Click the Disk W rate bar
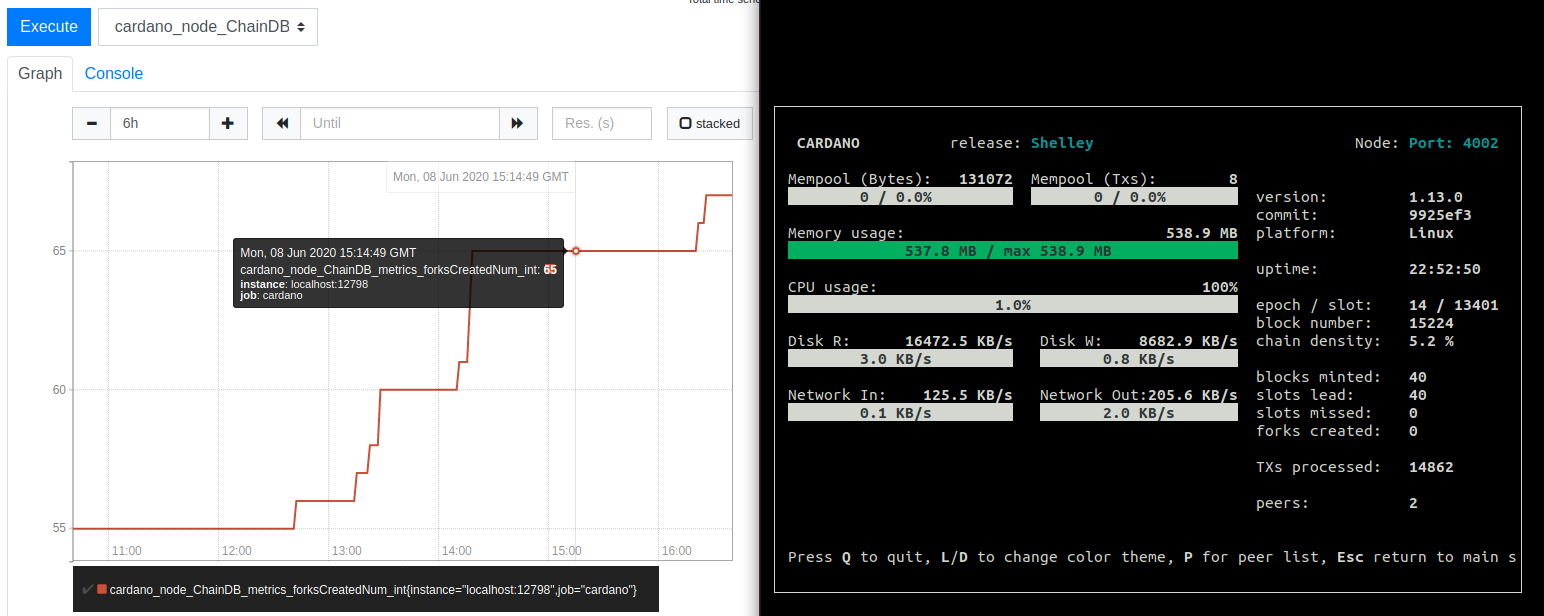This screenshot has width=1544, height=616. (x=1138, y=359)
